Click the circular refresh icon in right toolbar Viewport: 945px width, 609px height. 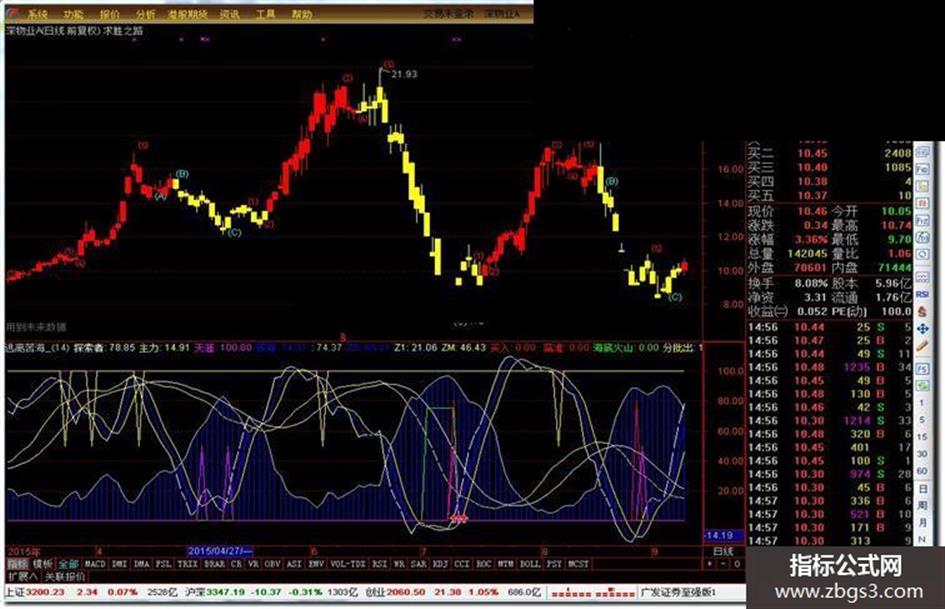coord(923,254)
